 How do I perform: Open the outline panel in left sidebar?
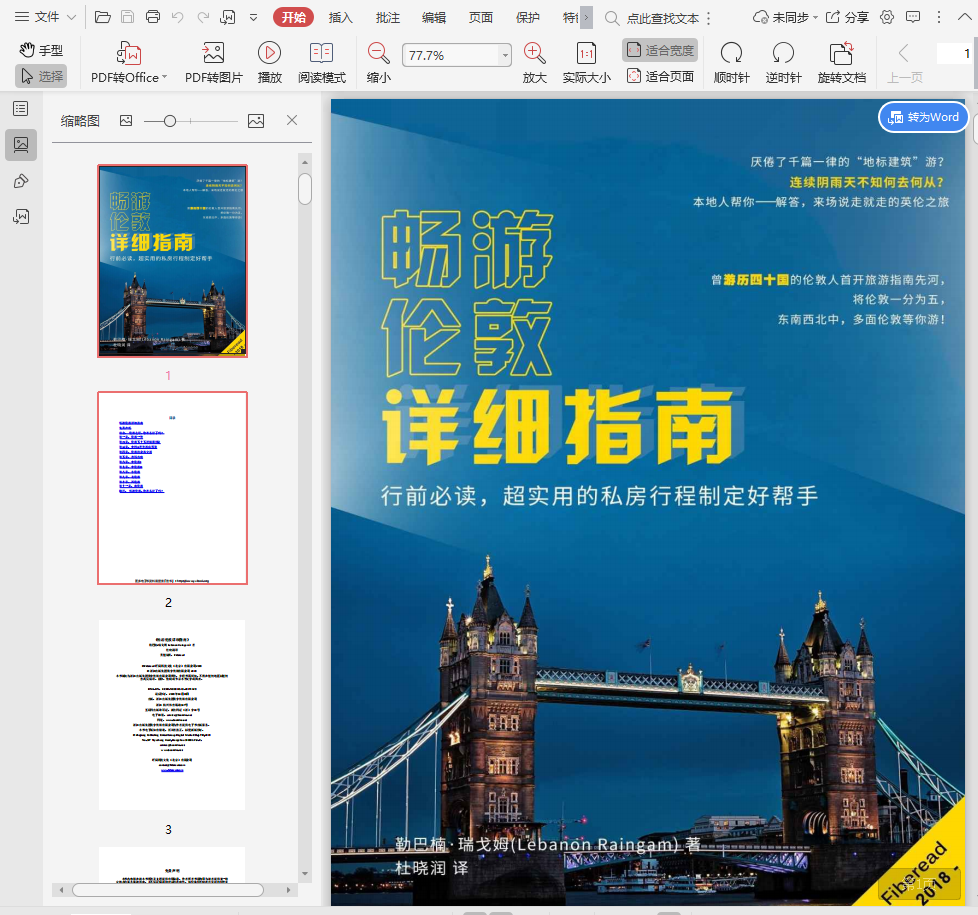pyautogui.click(x=20, y=108)
